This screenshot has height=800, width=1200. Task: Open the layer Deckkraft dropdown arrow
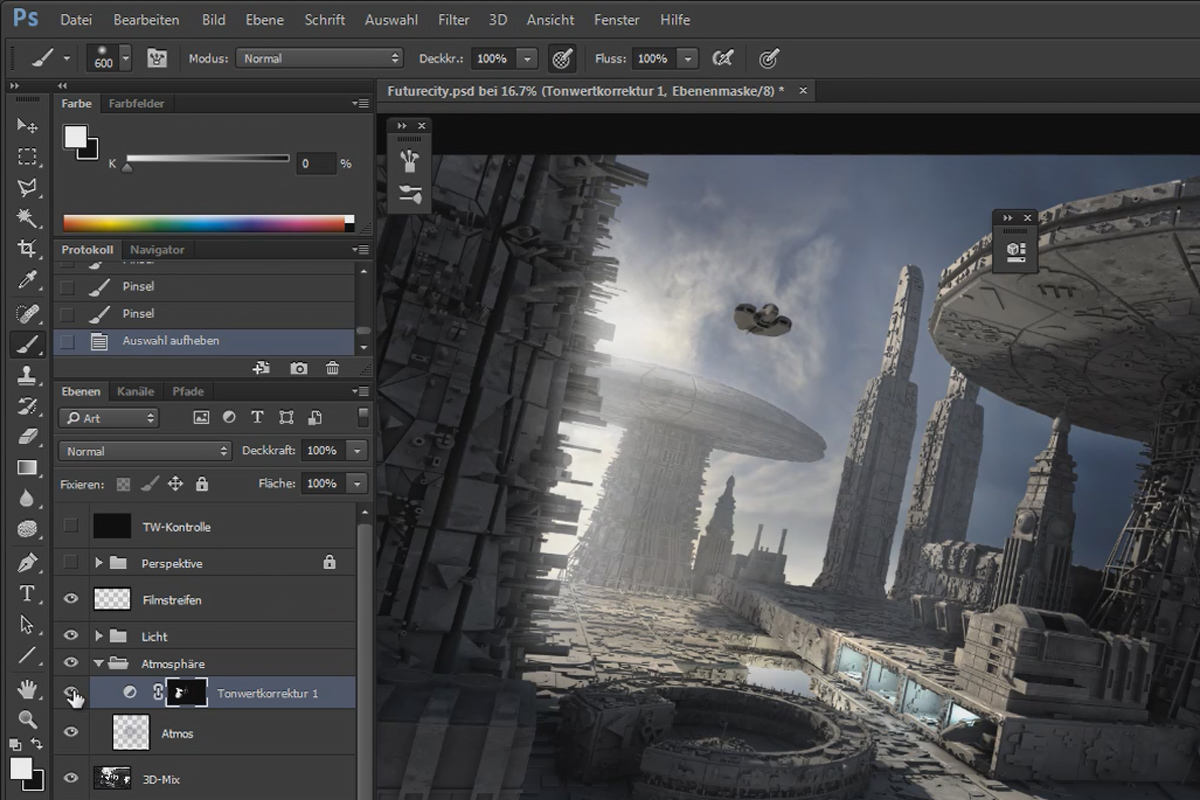357,451
